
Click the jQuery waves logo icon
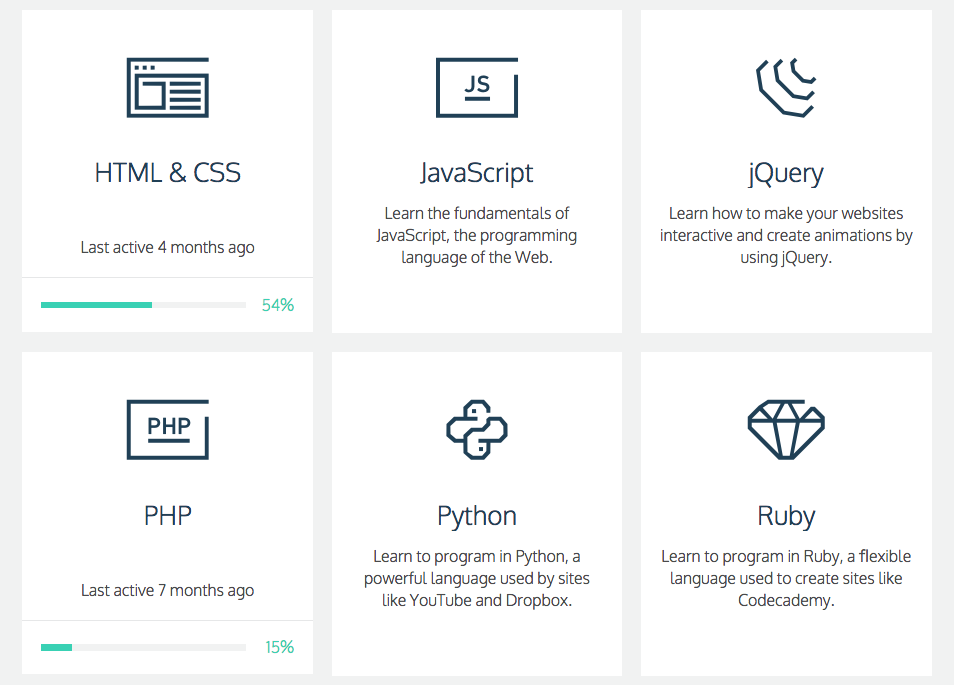(786, 88)
